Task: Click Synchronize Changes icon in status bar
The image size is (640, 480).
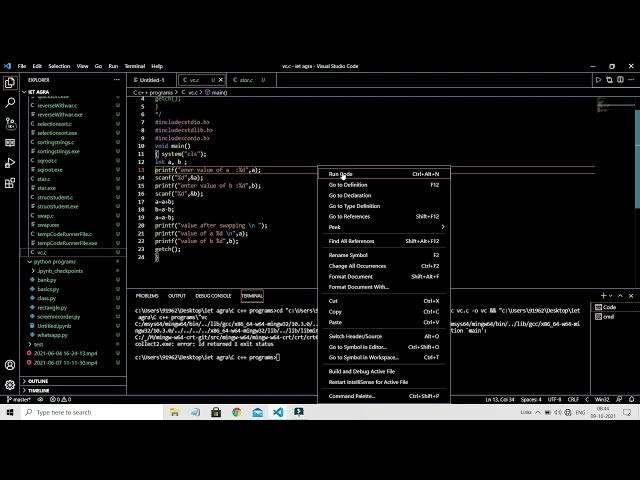Action: [40, 399]
